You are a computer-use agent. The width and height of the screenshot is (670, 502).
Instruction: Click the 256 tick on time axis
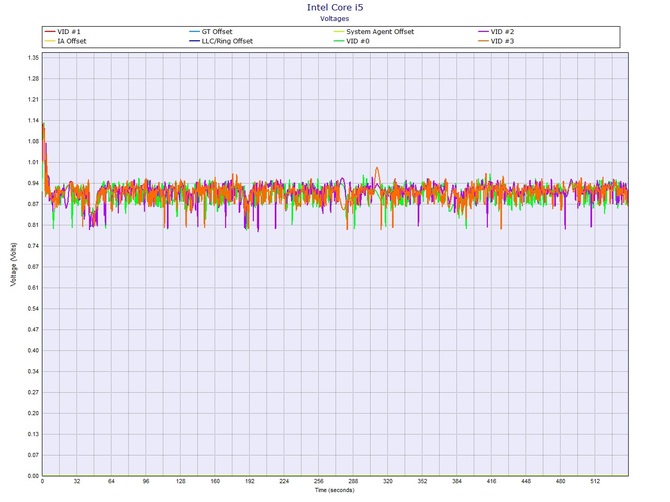click(x=318, y=481)
